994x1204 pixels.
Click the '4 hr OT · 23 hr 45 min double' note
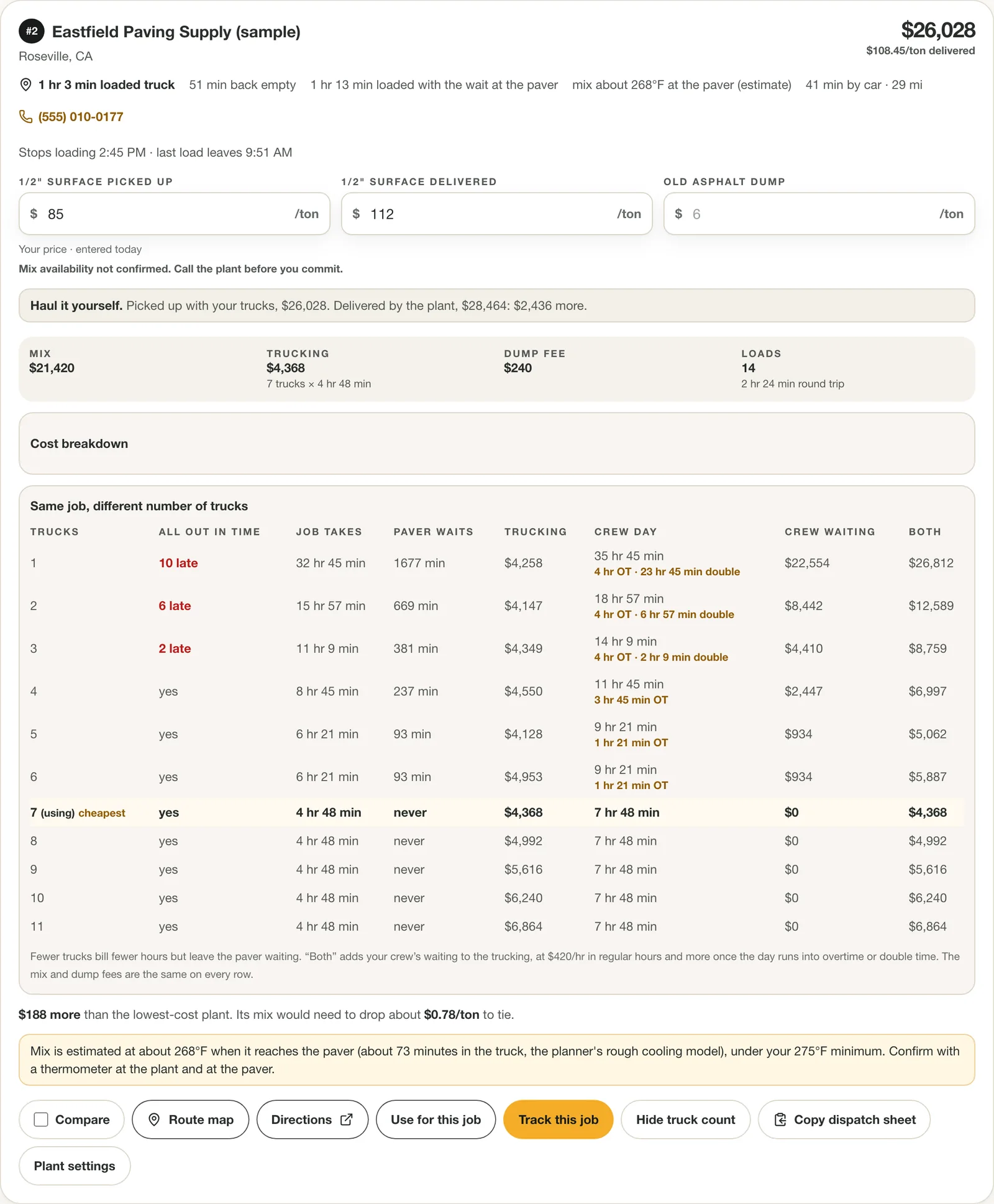tap(667, 572)
